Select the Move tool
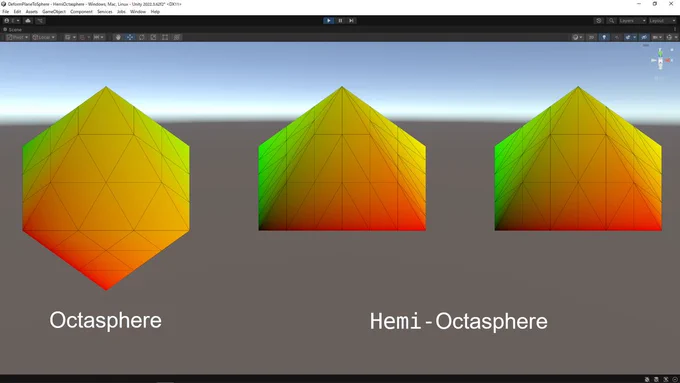Viewport: 680px width, 383px height. [130, 37]
